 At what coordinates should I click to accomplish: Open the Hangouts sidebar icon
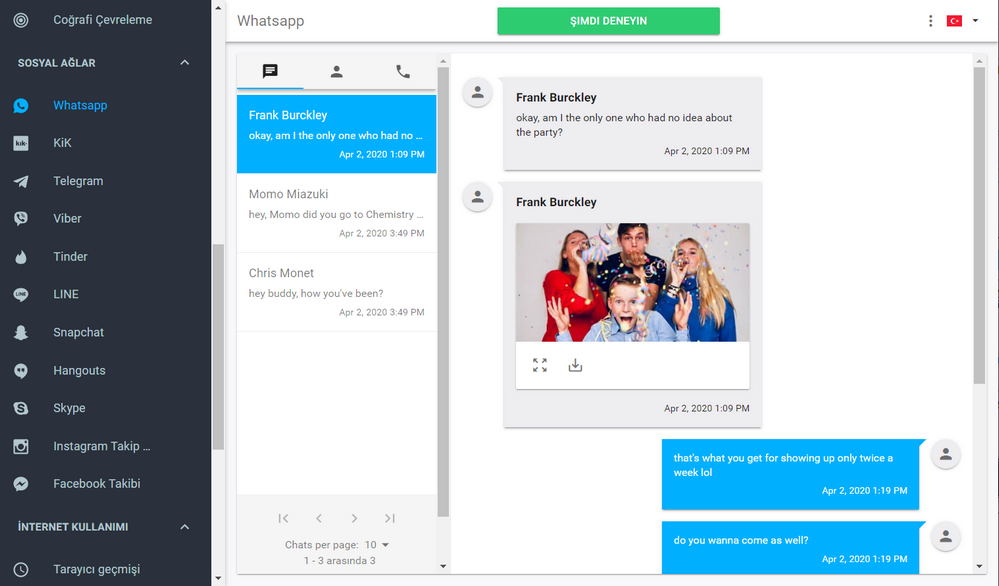tap(21, 371)
